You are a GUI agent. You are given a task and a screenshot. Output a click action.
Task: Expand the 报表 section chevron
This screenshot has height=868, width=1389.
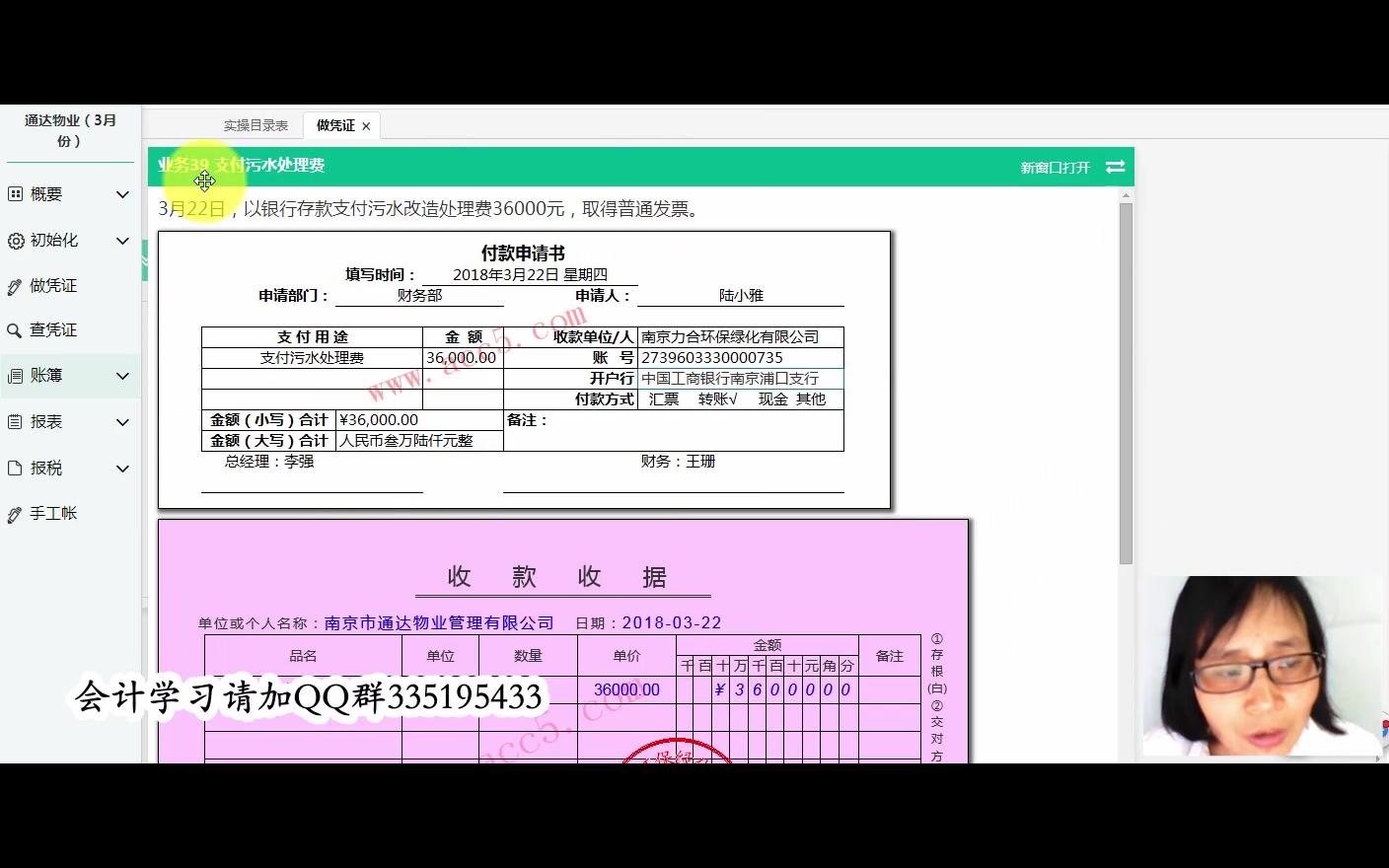(122, 421)
